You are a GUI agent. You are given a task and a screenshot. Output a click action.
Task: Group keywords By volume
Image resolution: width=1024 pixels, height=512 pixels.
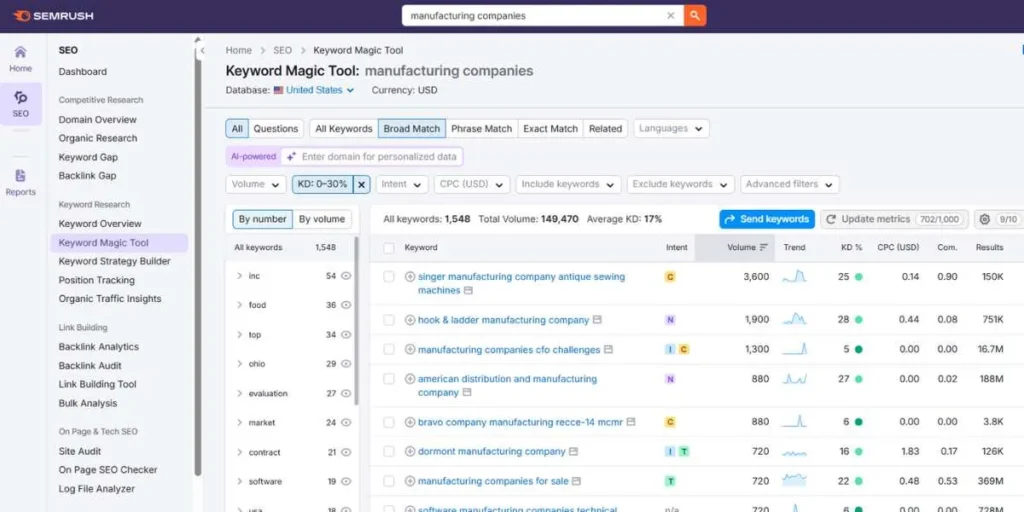[322, 219]
